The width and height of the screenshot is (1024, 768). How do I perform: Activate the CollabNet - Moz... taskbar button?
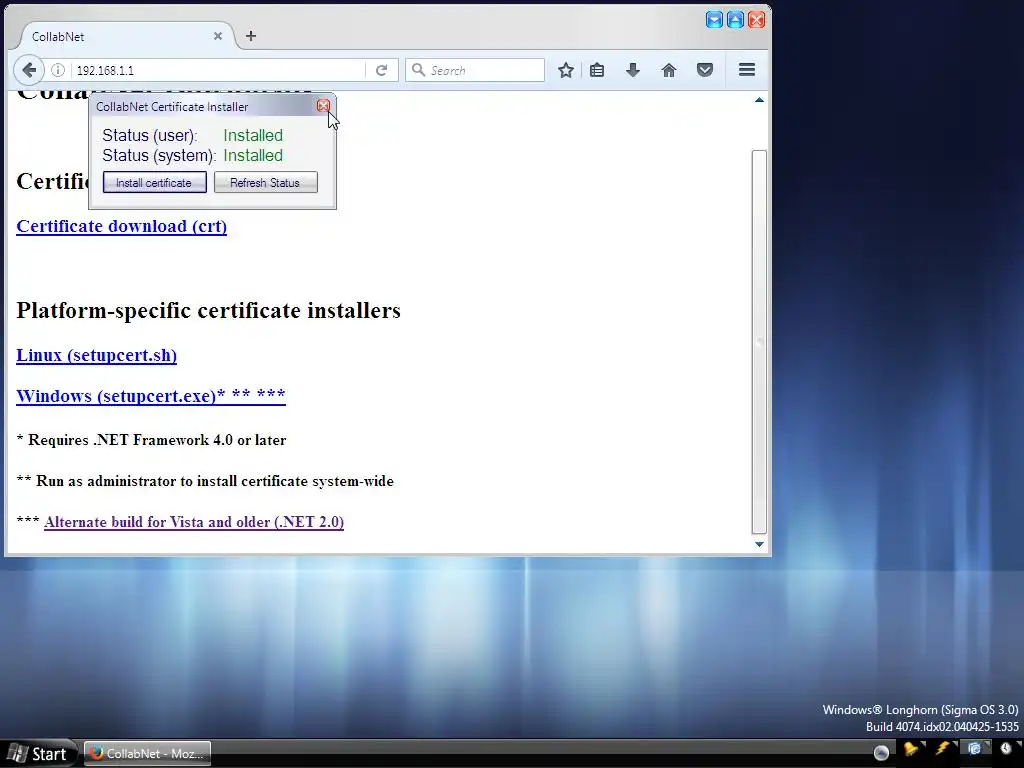[x=148, y=754]
